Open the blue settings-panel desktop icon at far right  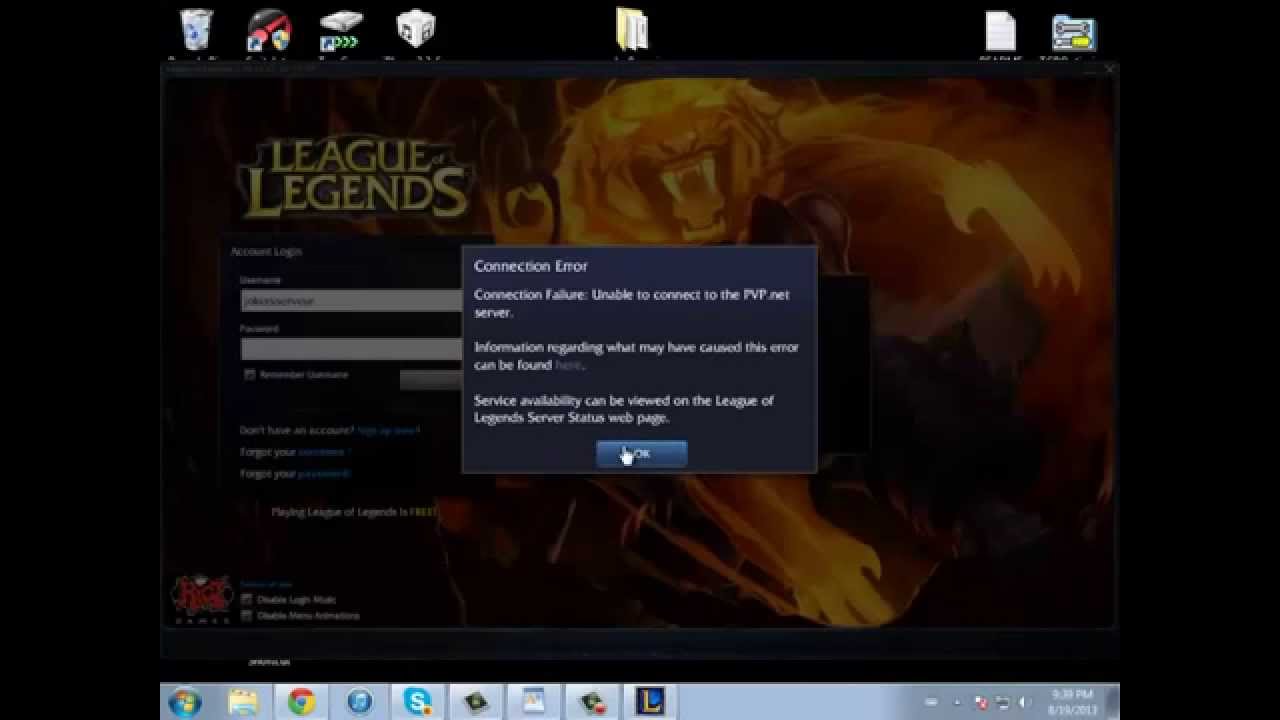pyautogui.click(x=1074, y=32)
